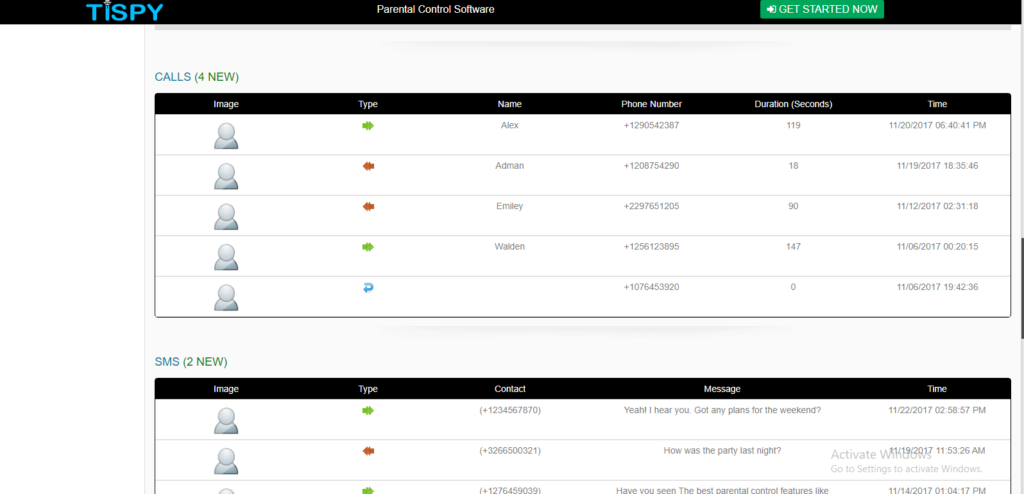Click Walden's contact avatar image

226,257
